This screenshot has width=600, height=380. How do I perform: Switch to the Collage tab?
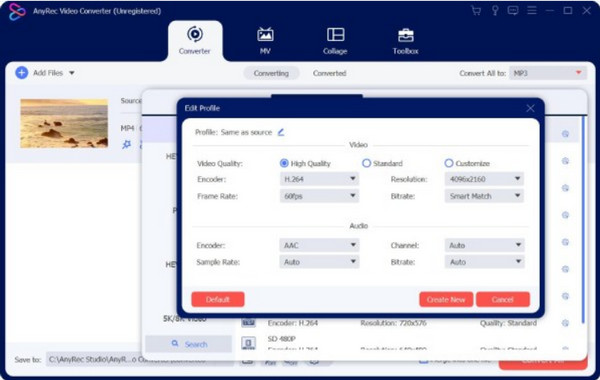[x=335, y=41]
